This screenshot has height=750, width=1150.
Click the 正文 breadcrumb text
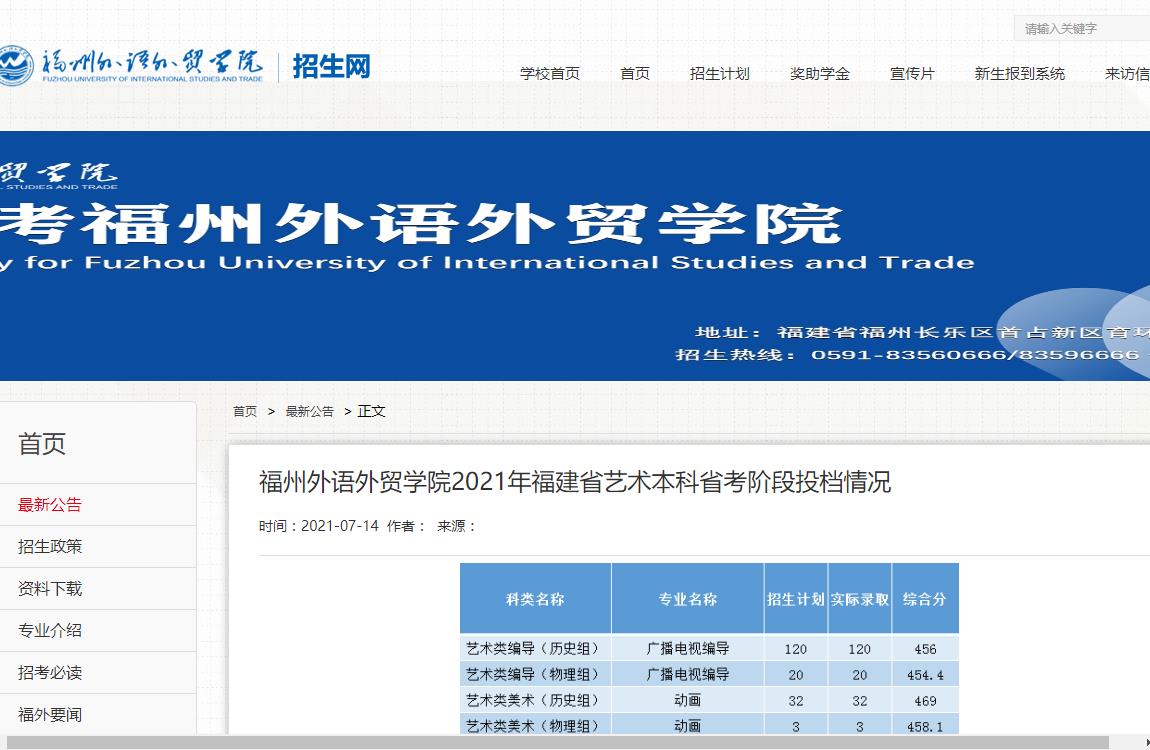coord(371,411)
